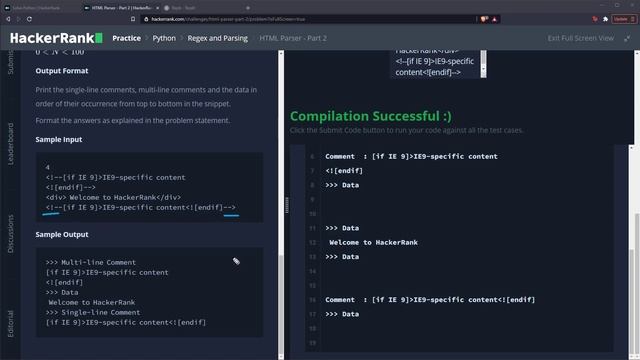Open the Editorial side tab
Screen dimensions: 640x360
point(11,324)
